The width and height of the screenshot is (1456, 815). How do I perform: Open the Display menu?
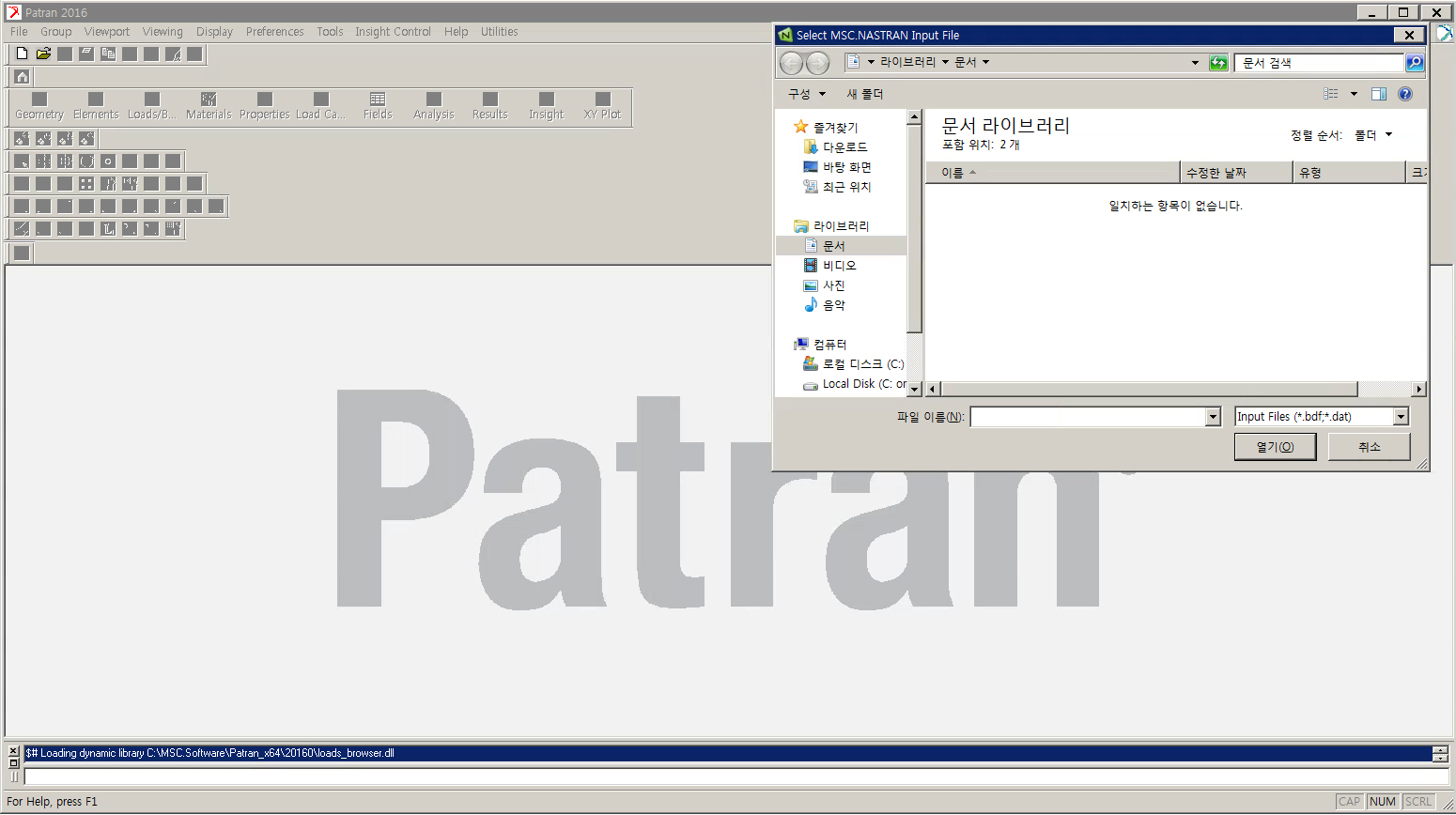[x=214, y=32]
